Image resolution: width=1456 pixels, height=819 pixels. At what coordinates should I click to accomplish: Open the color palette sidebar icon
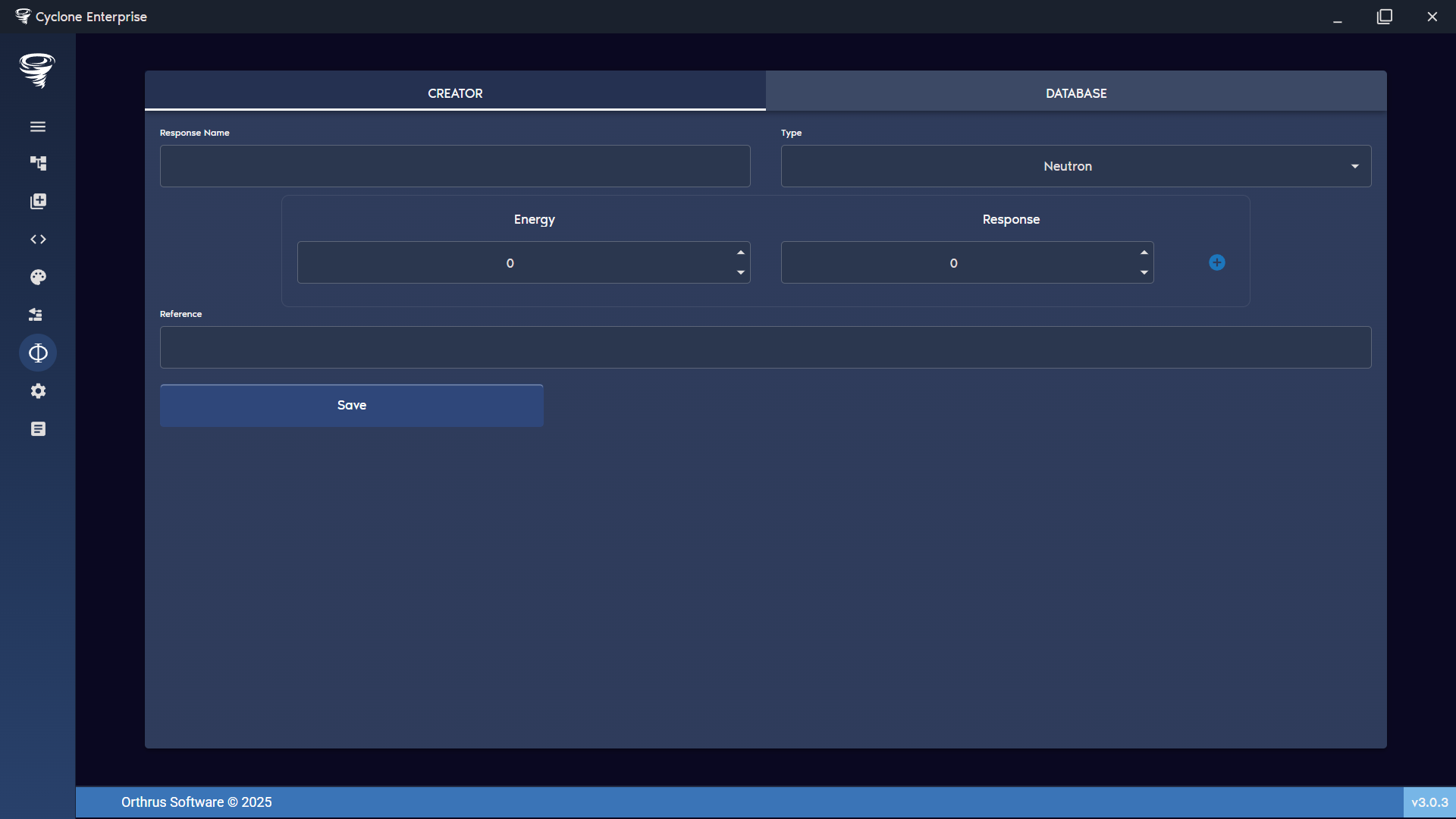coord(38,277)
